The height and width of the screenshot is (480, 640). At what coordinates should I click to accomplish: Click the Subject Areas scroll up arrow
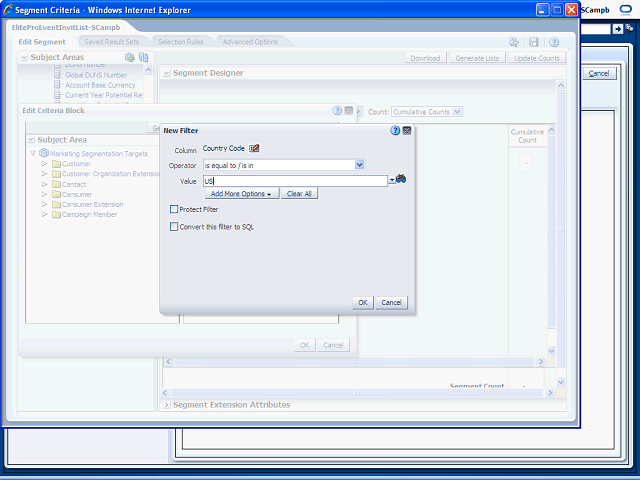148,70
